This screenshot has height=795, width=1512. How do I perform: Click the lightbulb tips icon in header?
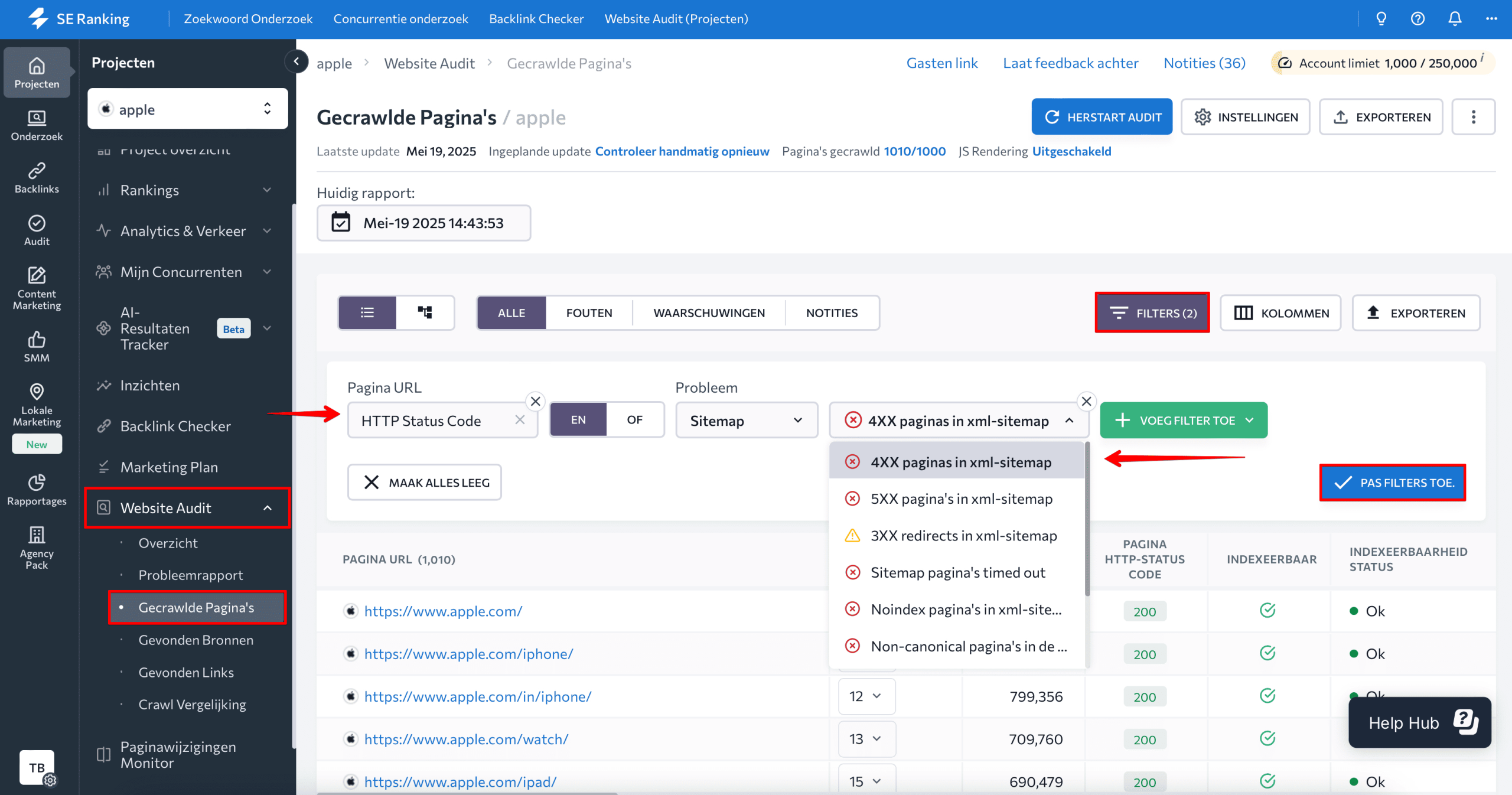[1381, 19]
